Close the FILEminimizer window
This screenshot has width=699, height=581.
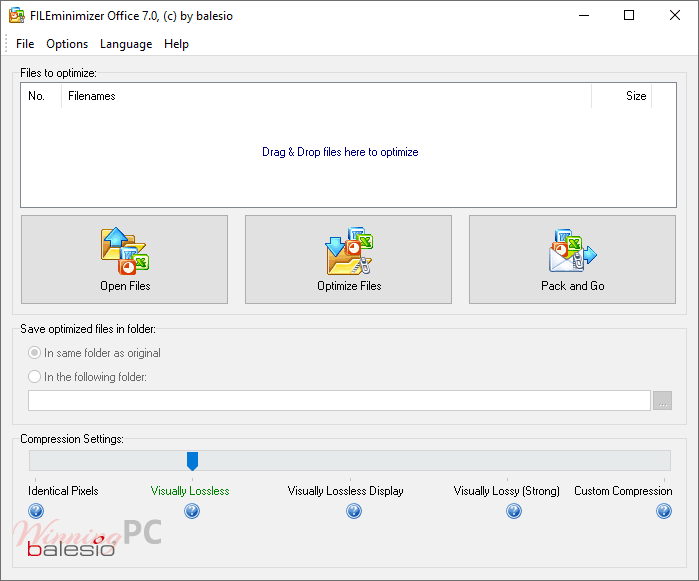click(674, 16)
